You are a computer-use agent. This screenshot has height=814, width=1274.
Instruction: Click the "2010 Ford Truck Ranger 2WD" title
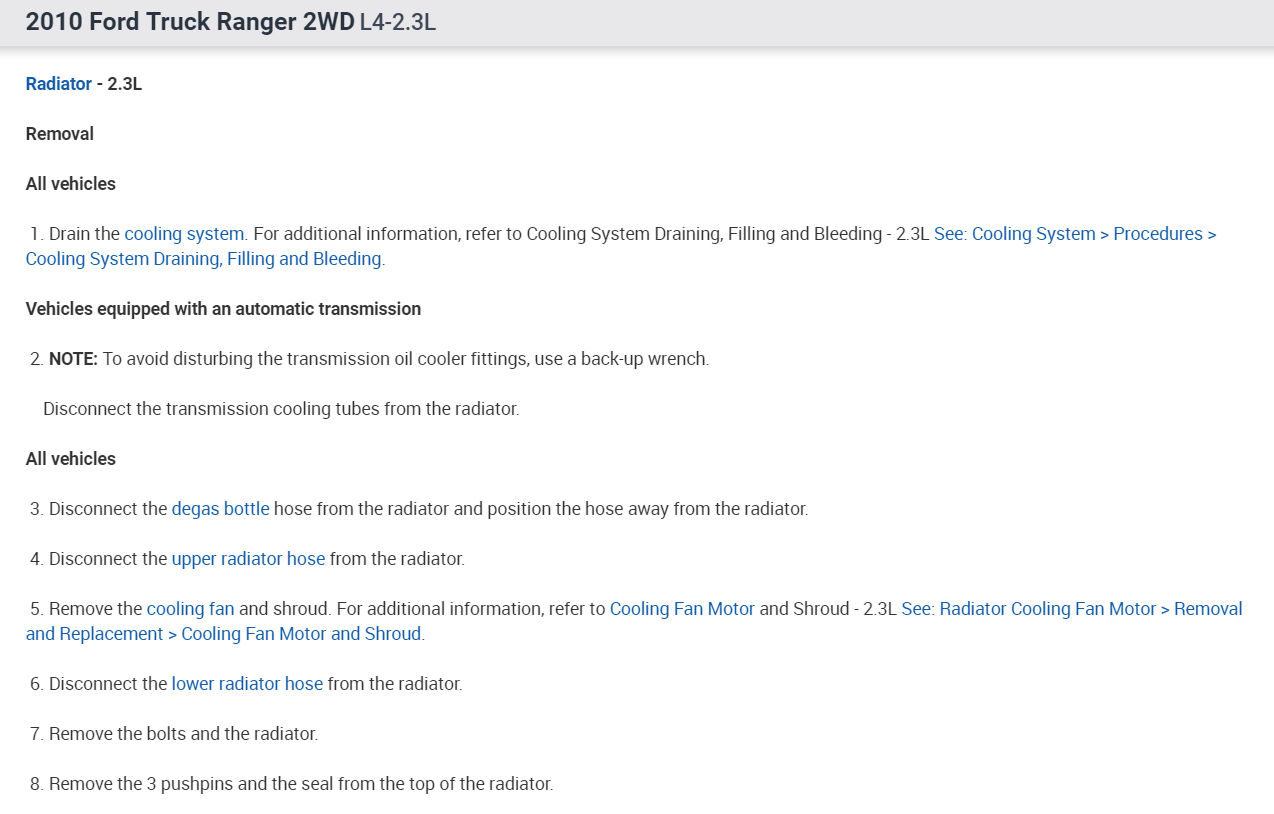click(190, 23)
